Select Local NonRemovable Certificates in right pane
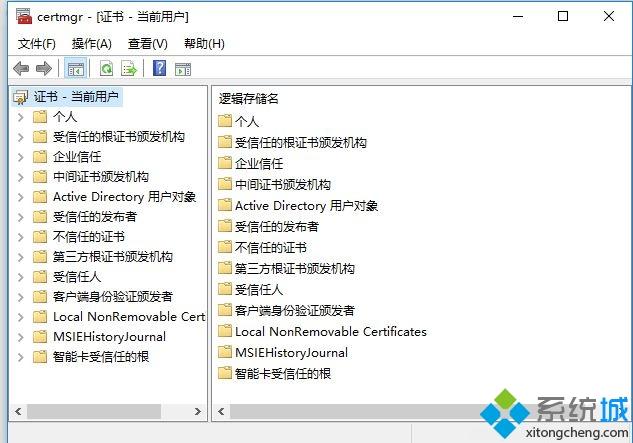This screenshot has height=443, width=633. click(331, 332)
